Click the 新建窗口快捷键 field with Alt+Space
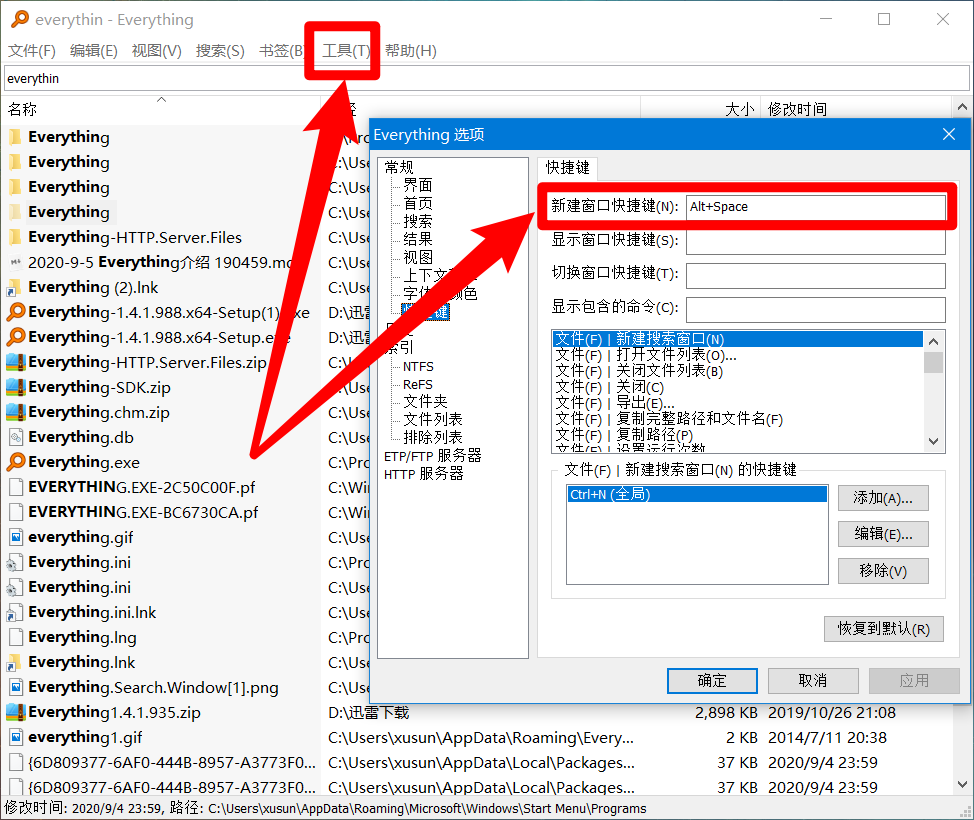974x820 pixels. [x=816, y=207]
